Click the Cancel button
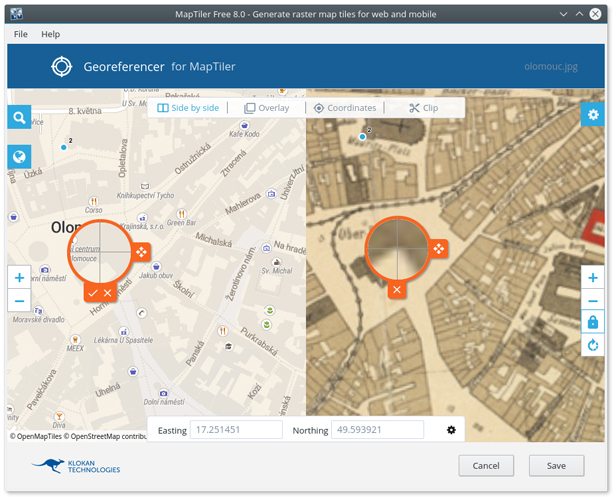616x500 pixels. (x=486, y=466)
